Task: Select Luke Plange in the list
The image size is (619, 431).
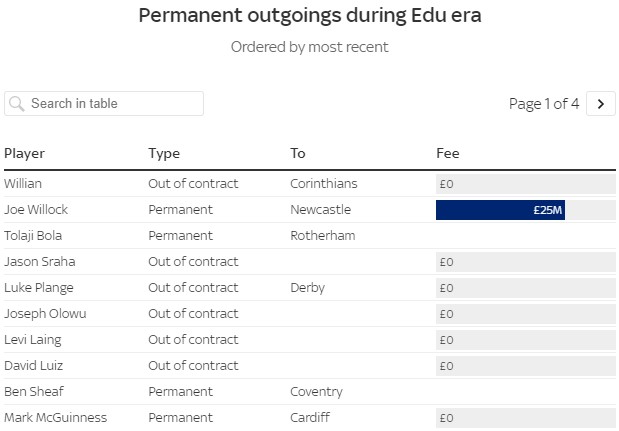Action: (38, 288)
